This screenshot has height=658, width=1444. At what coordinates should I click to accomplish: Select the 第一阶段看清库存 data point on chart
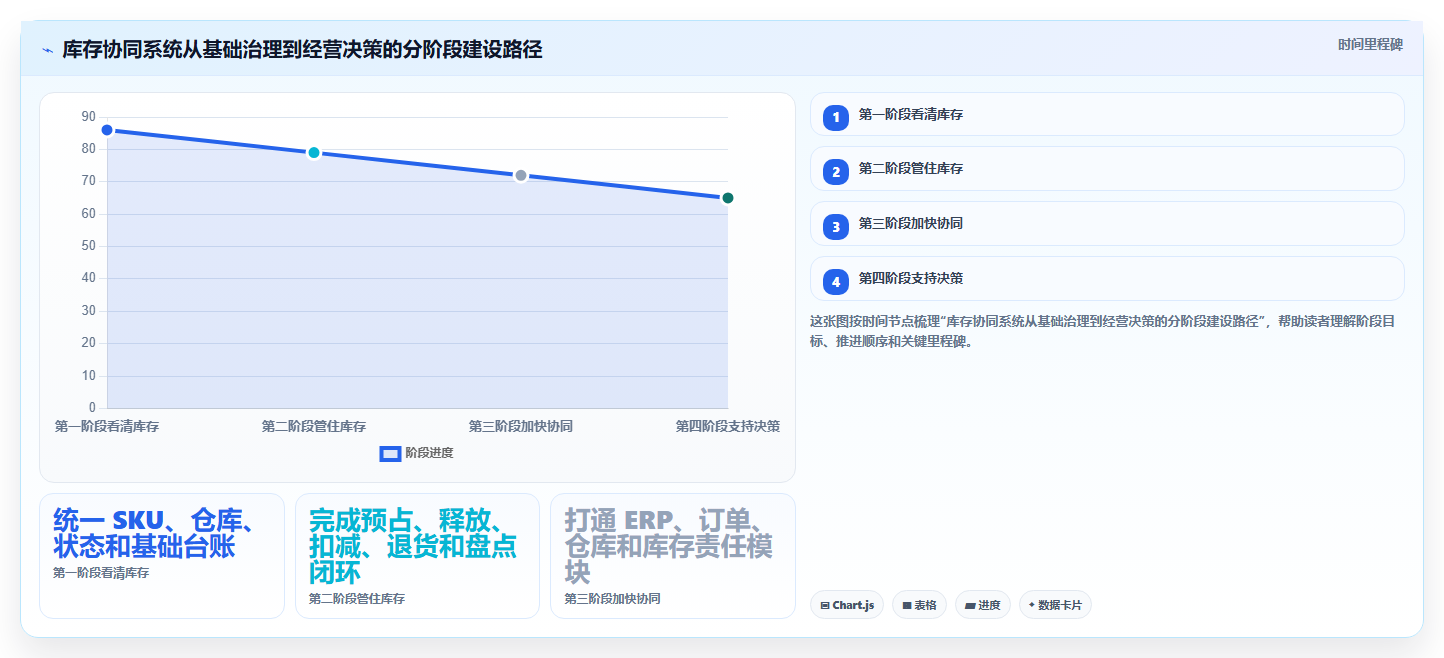(x=107, y=130)
